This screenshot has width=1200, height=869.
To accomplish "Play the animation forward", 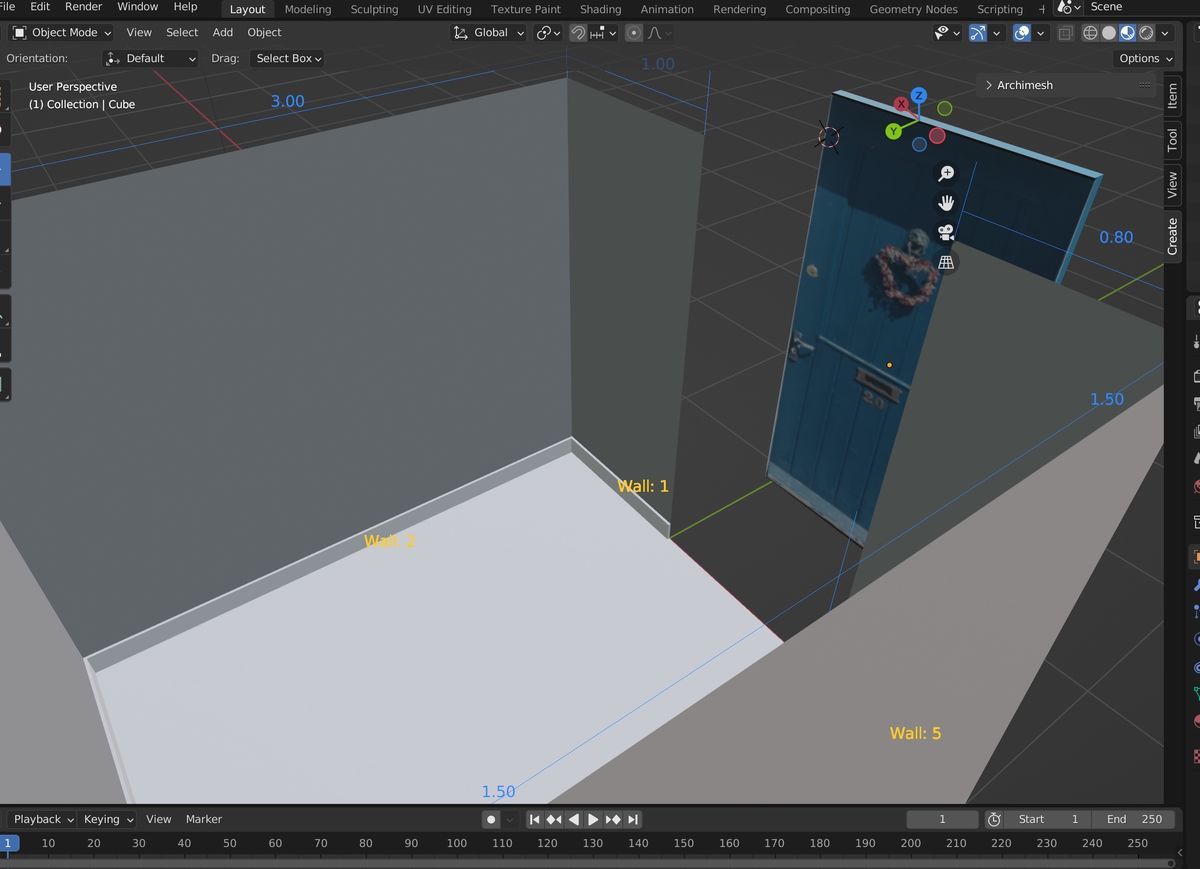I will point(593,819).
